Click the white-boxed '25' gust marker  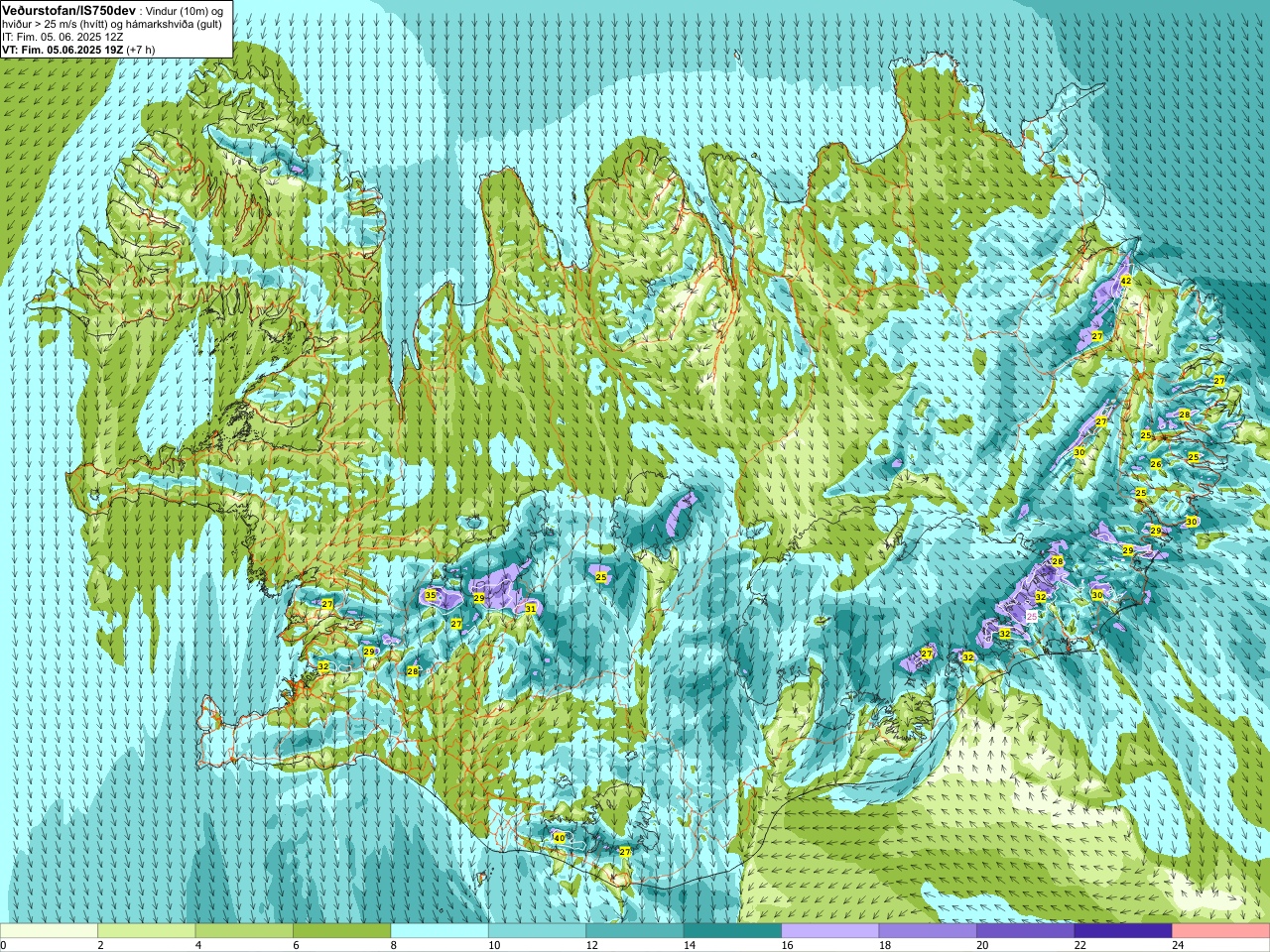(x=1032, y=616)
